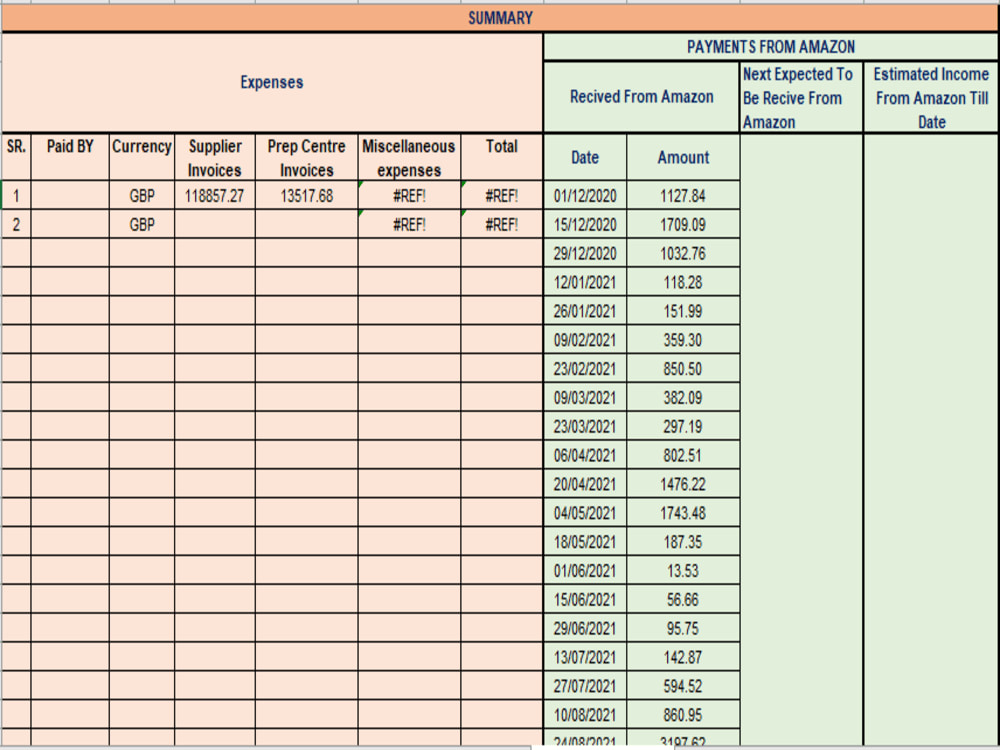1000x750 pixels.
Task: Select the date 23/02/2021
Action: pos(585,369)
